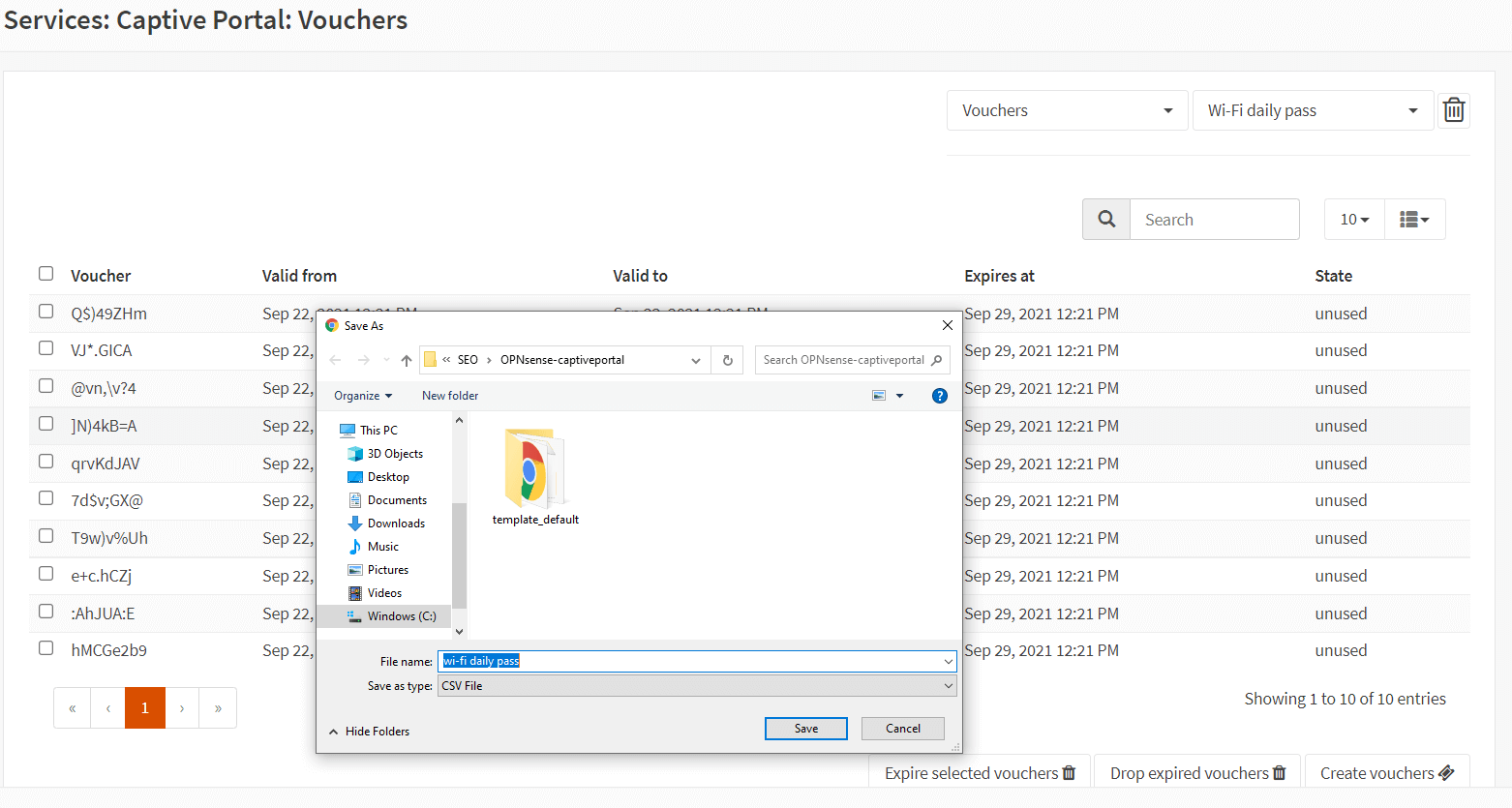Change view layout icon in Save dialog
This screenshot has width=1512, height=808.
tap(880, 396)
